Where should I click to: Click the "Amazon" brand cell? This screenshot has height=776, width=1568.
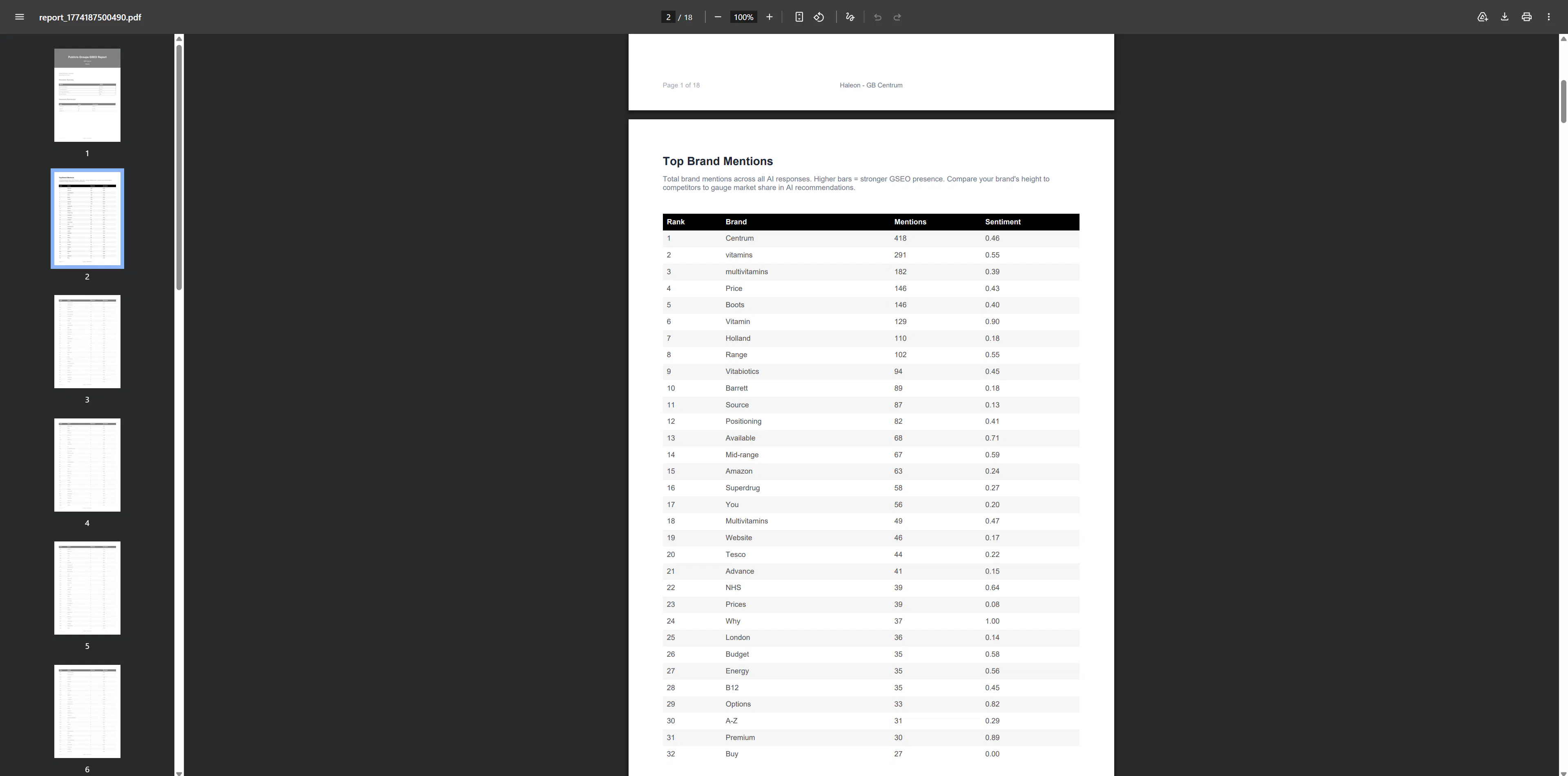(x=739, y=472)
